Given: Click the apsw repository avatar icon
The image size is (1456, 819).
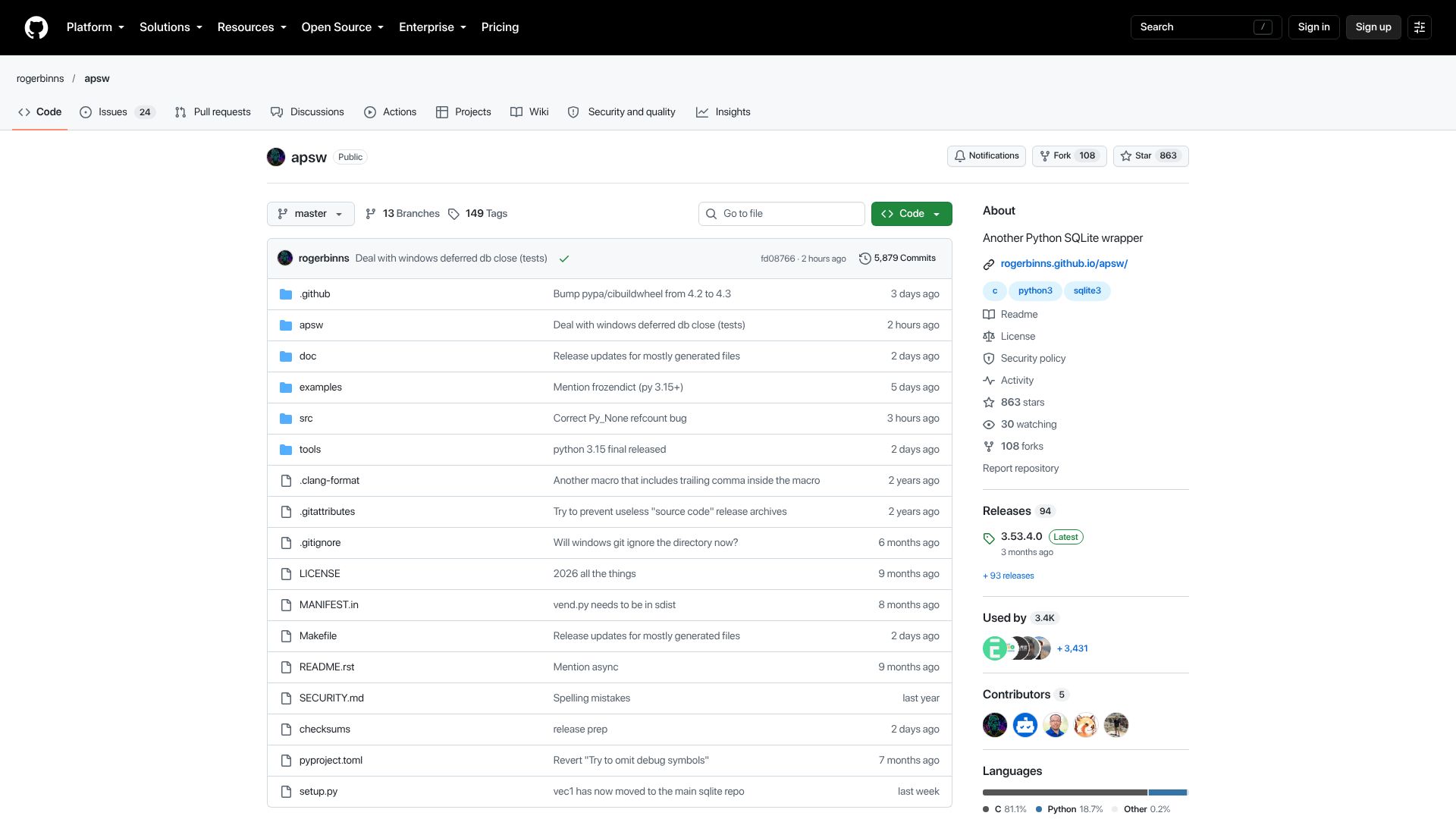Looking at the screenshot, I should tap(276, 157).
